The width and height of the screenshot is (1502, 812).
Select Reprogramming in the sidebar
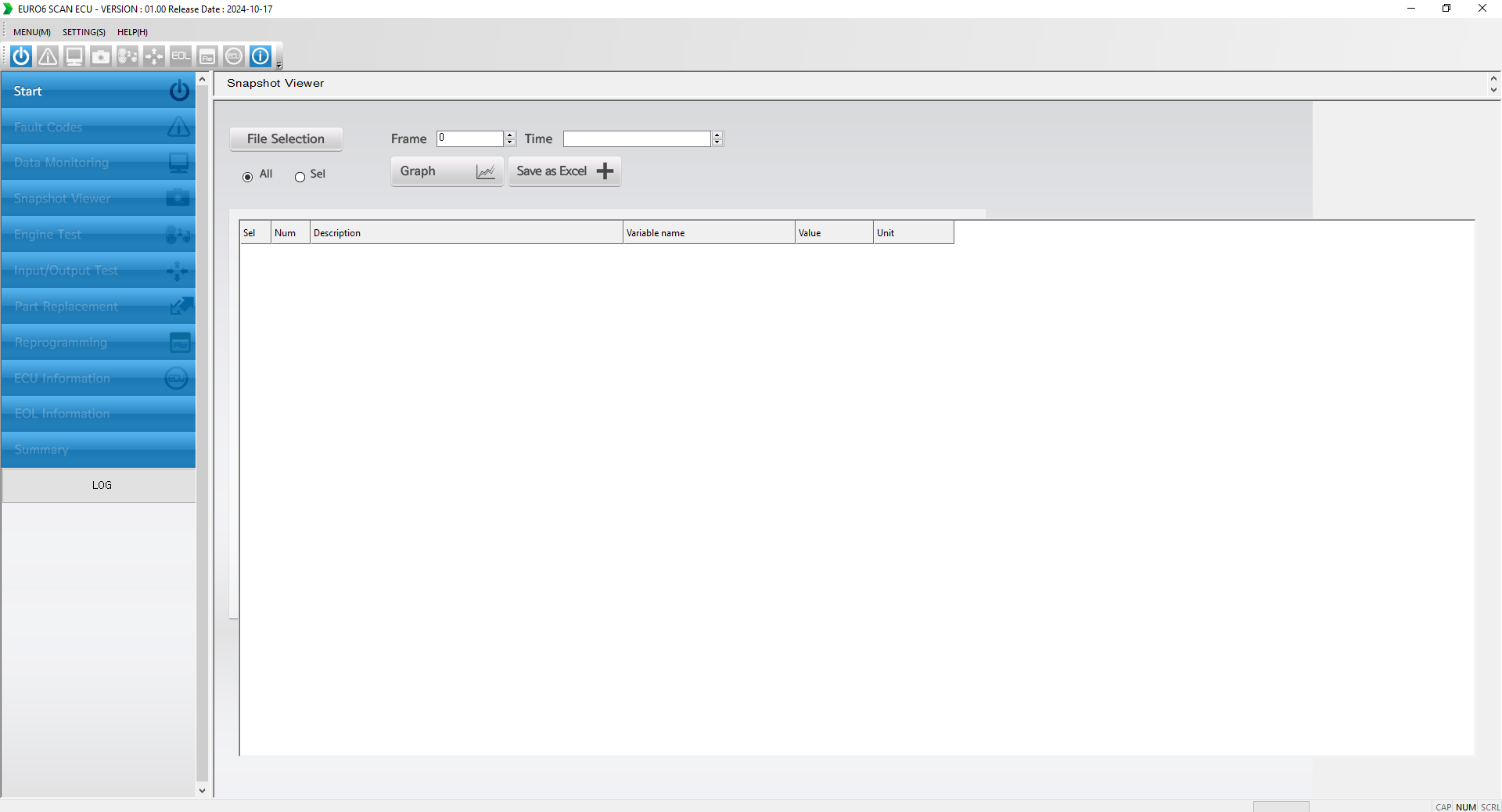pyautogui.click(x=99, y=343)
